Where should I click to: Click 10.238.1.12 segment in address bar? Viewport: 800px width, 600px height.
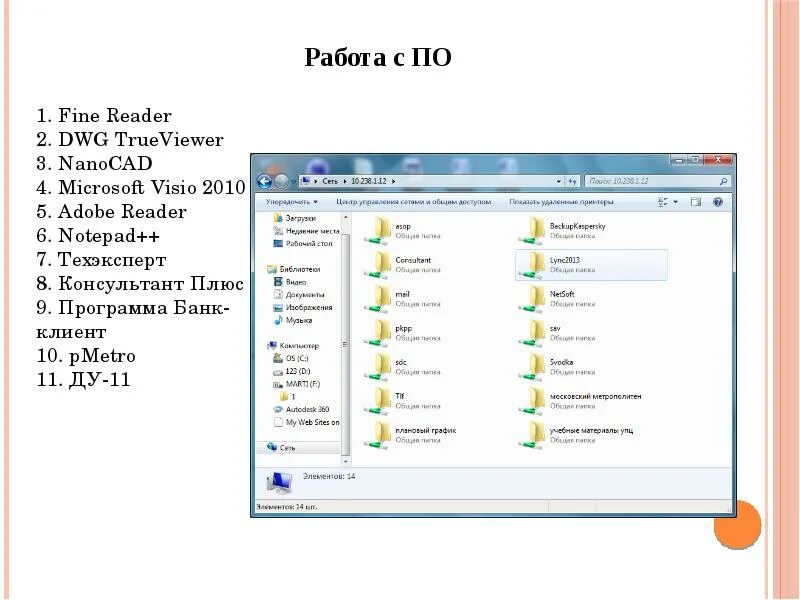tap(369, 181)
